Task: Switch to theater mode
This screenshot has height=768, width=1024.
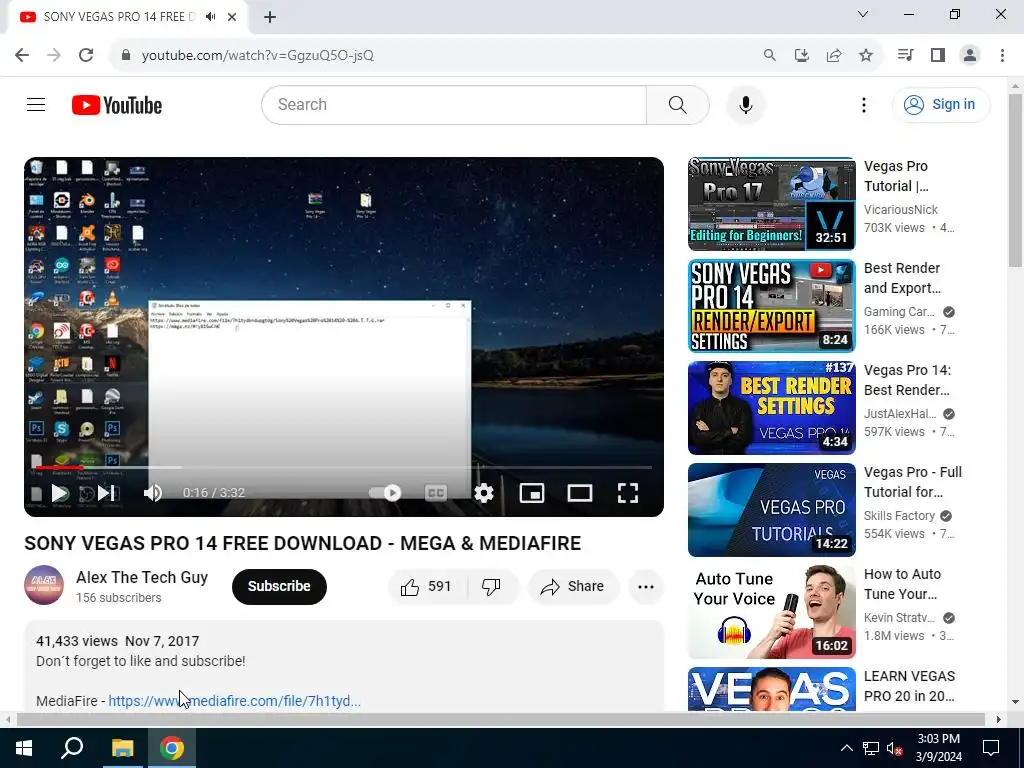Action: tap(579, 493)
